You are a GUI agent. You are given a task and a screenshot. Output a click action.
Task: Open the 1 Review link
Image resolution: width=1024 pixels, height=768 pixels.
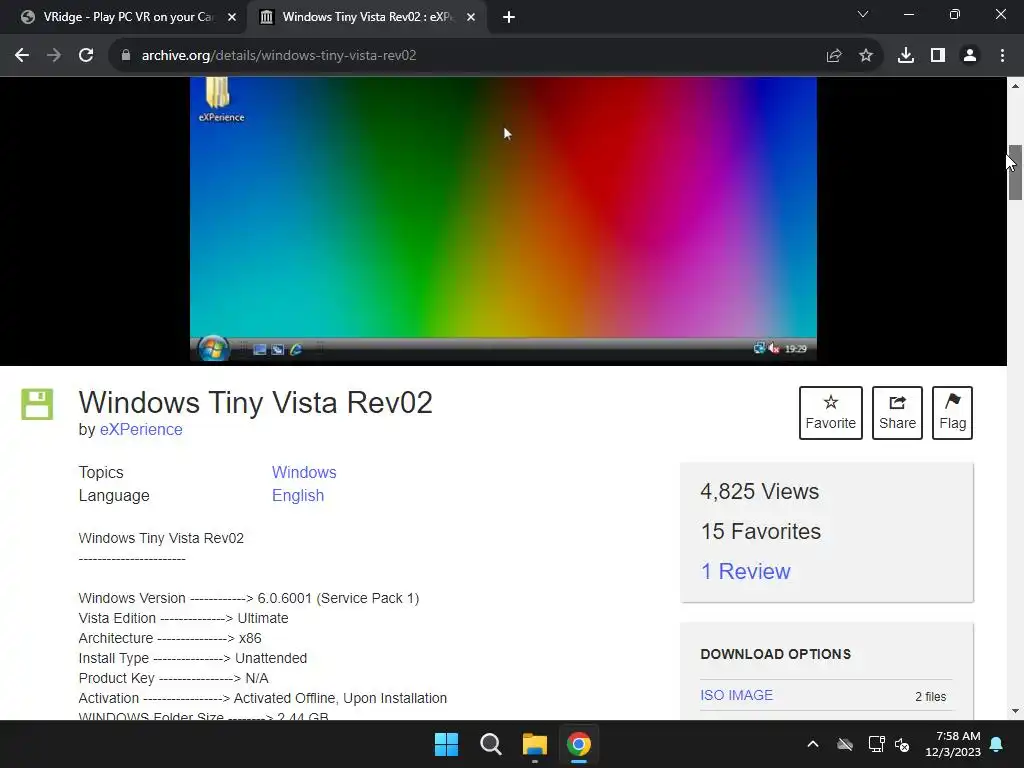745,571
